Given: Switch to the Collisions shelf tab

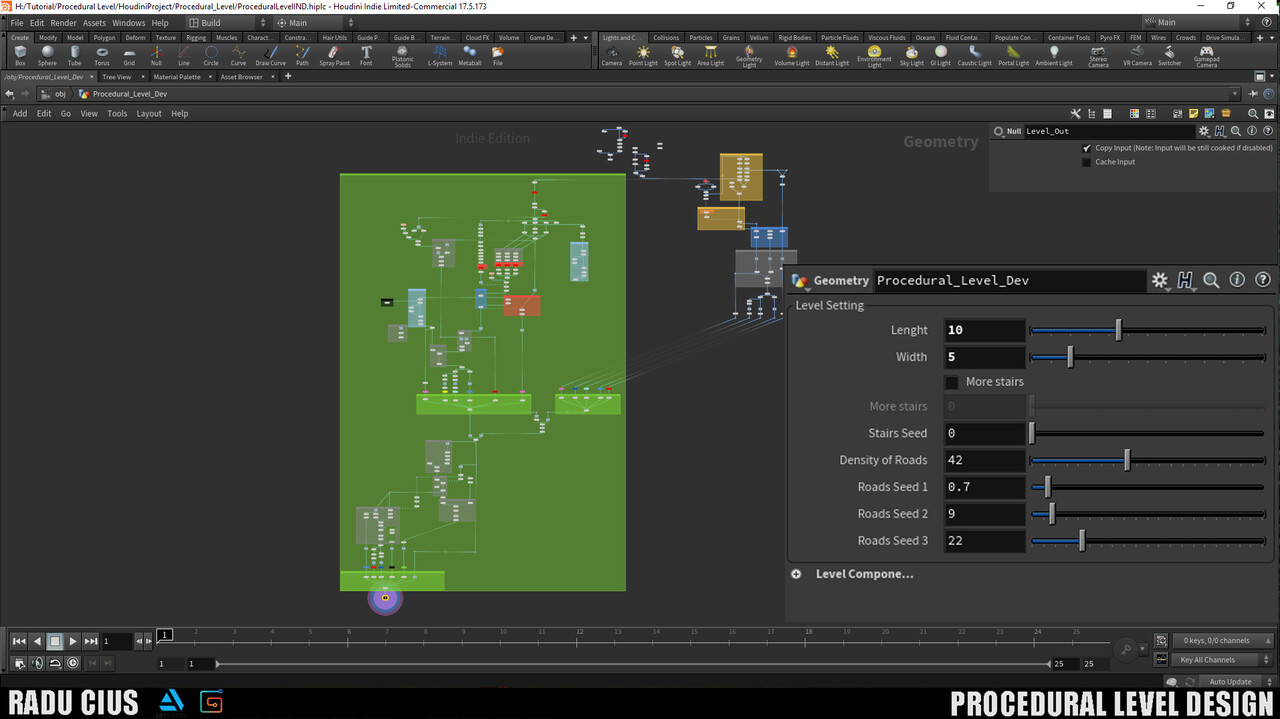Looking at the screenshot, I should 666,37.
